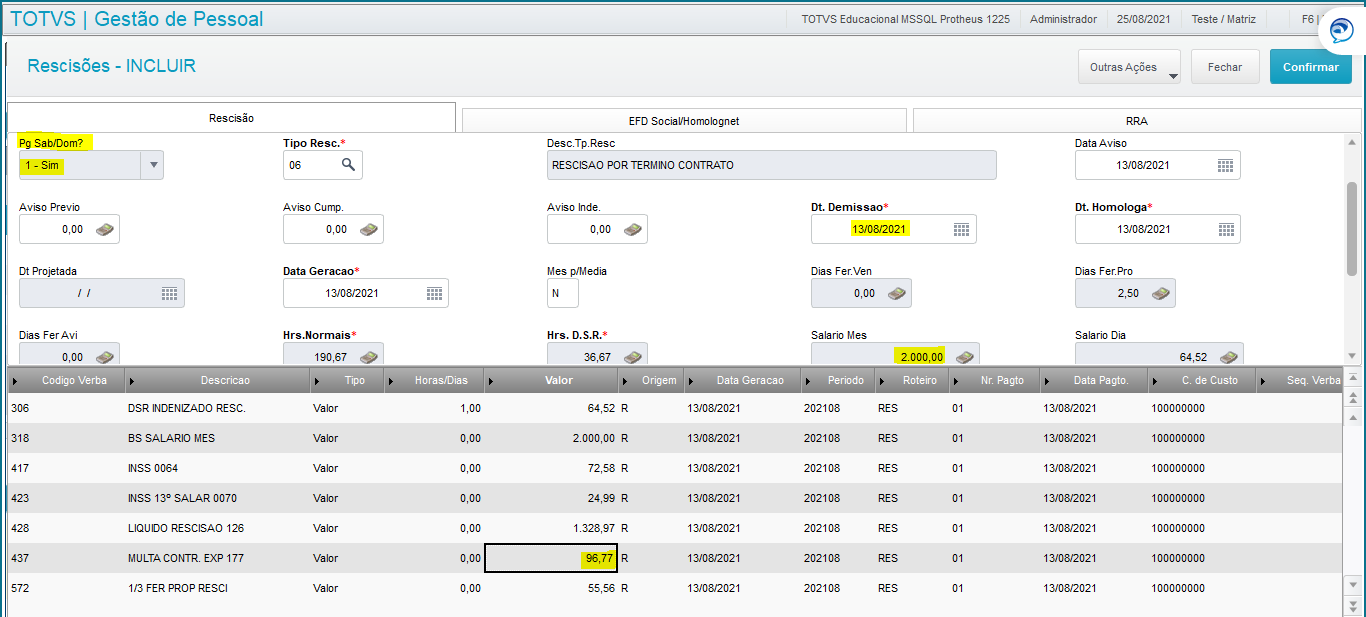The width and height of the screenshot is (1366, 617).
Task: Select the MULTA CONTR. EXP 177 row
Action: point(675,558)
